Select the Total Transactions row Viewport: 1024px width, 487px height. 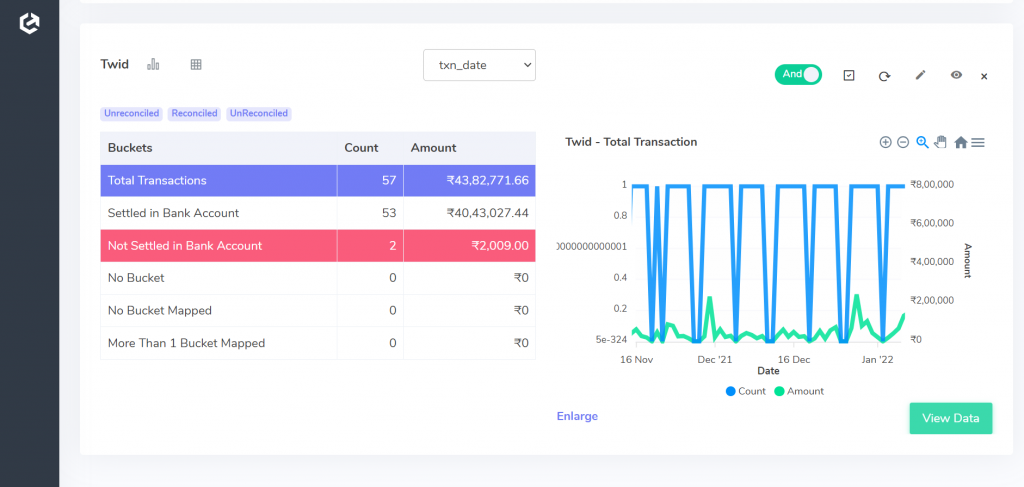pos(318,180)
